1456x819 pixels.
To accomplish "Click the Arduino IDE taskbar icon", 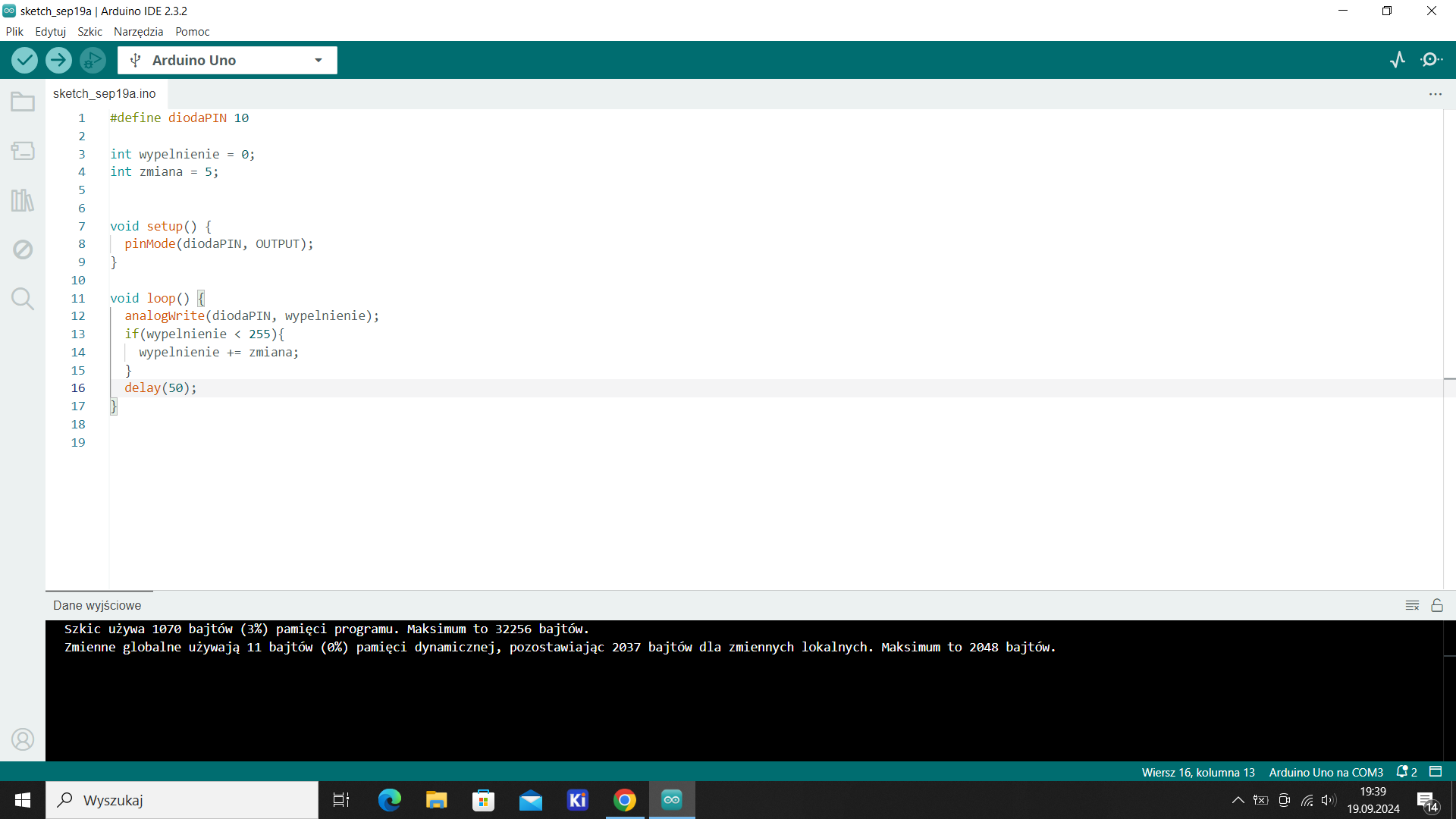I will 672,800.
